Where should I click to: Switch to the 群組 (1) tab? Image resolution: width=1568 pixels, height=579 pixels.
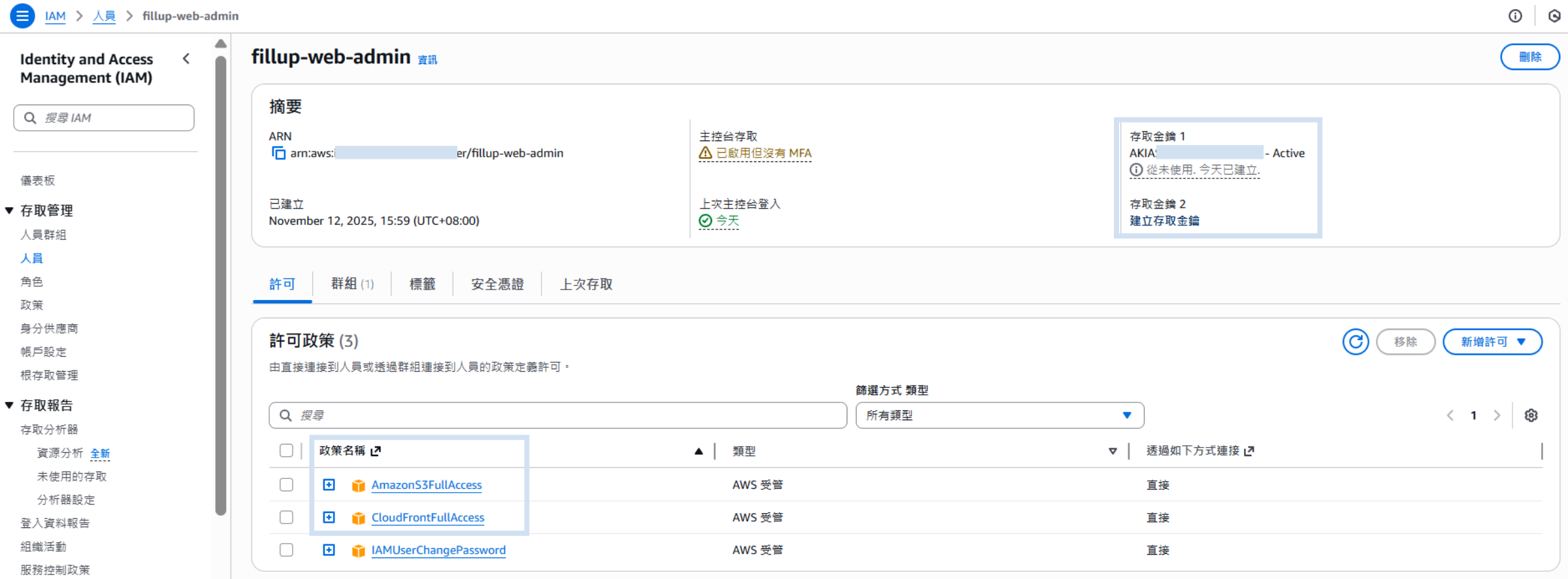pyautogui.click(x=352, y=284)
